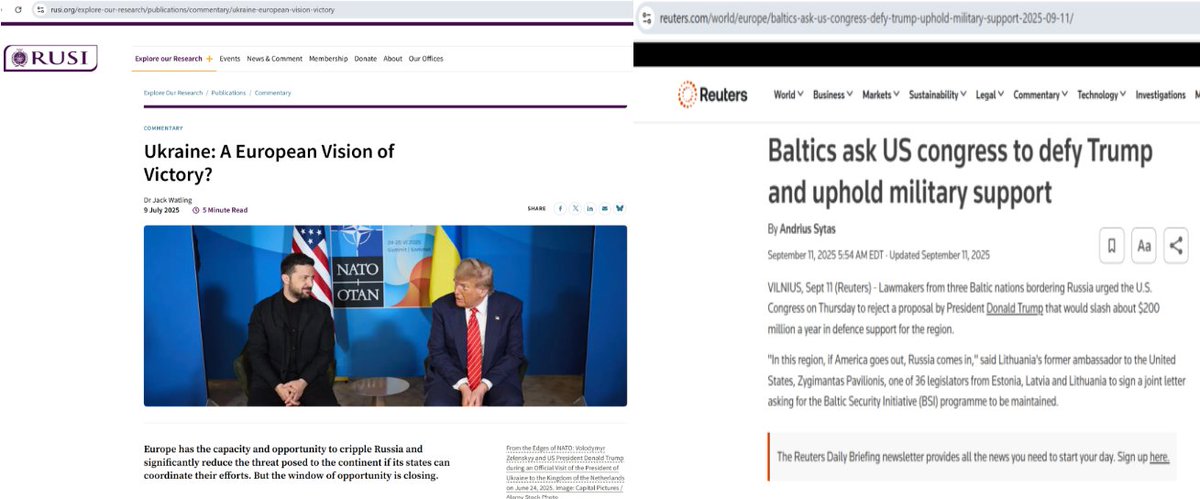
Task: Open RUSI Membership menu item
Action: [x=328, y=59]
